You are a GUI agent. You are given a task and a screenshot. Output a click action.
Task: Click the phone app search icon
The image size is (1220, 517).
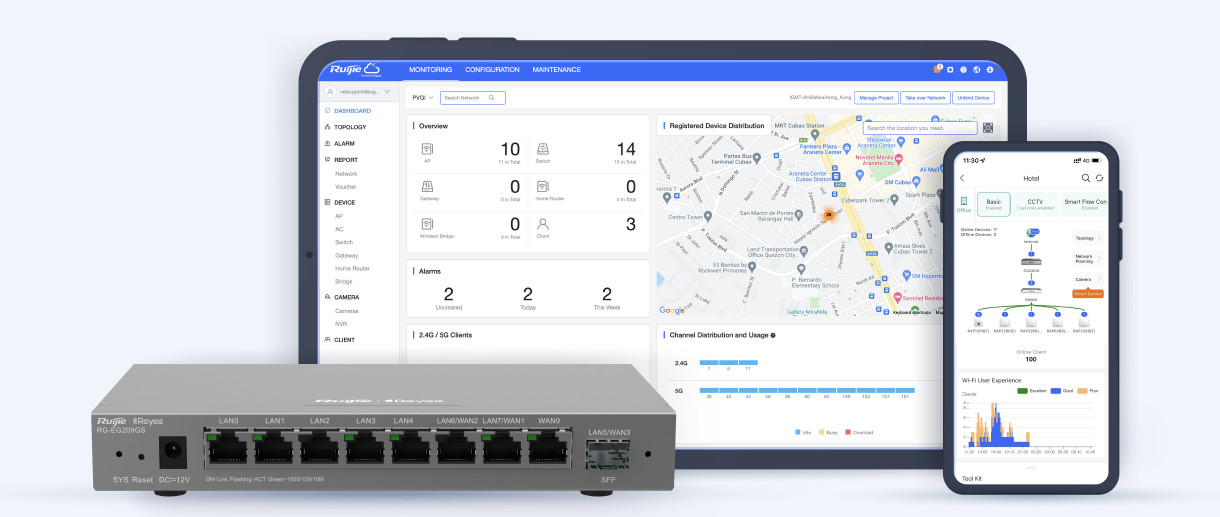1086,178
